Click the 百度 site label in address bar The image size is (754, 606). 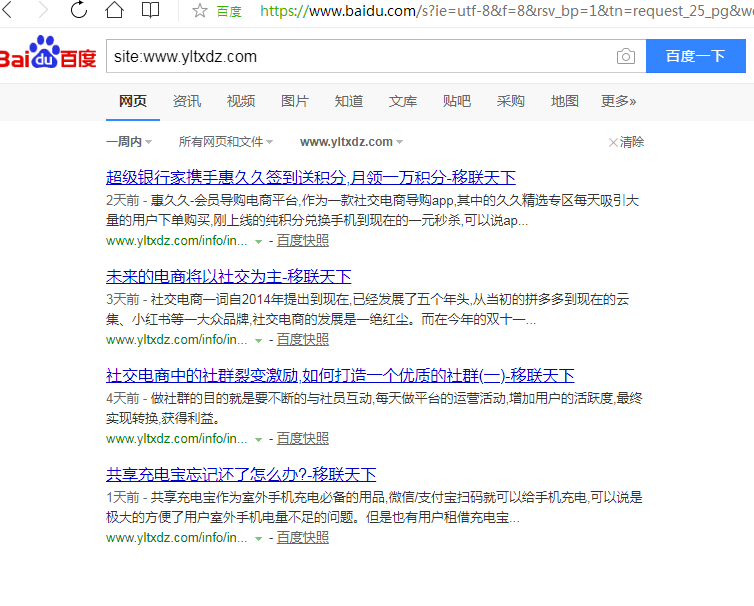tap(229, 12)
